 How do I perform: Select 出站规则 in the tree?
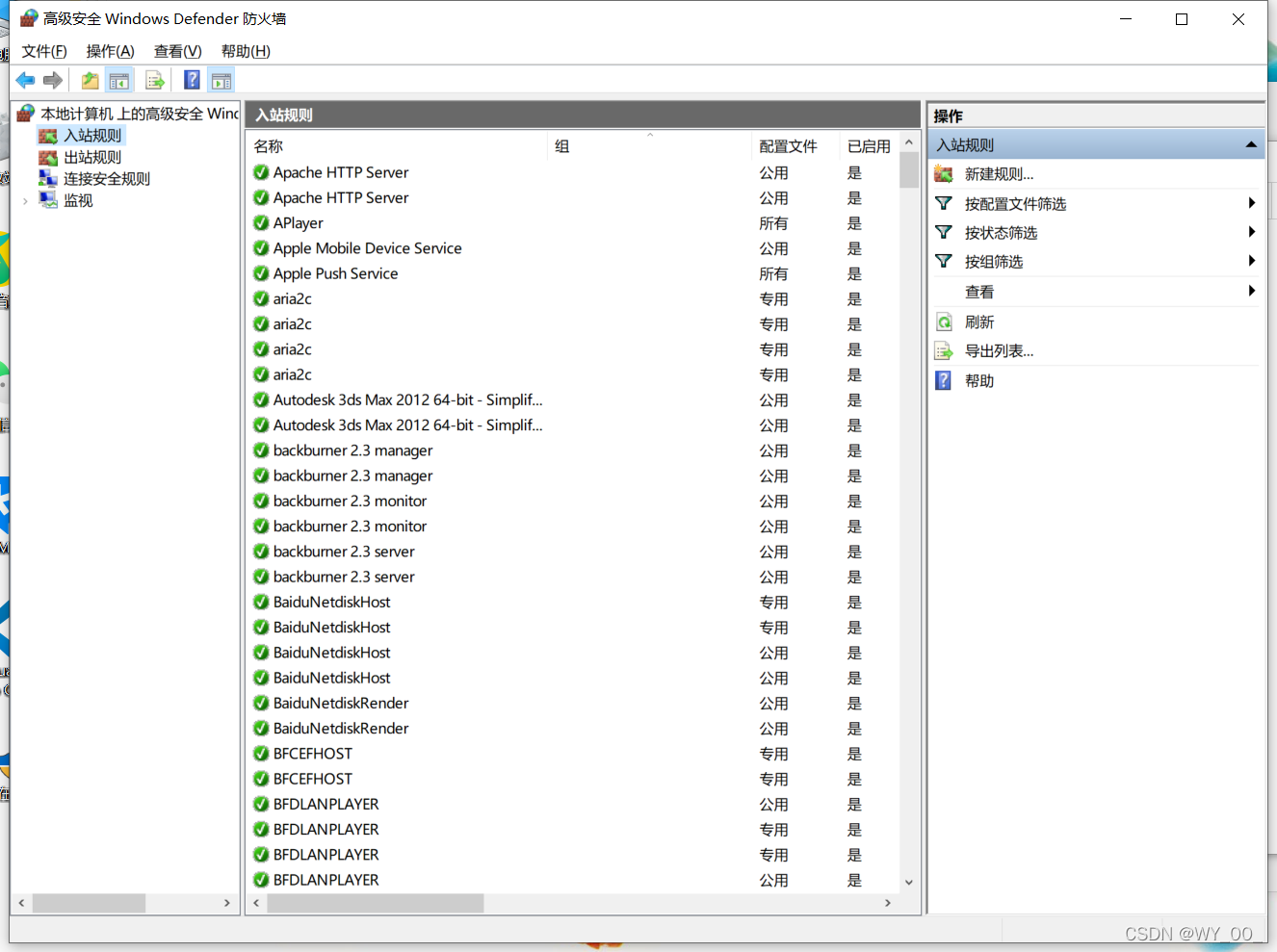click(x=92, y=157)
